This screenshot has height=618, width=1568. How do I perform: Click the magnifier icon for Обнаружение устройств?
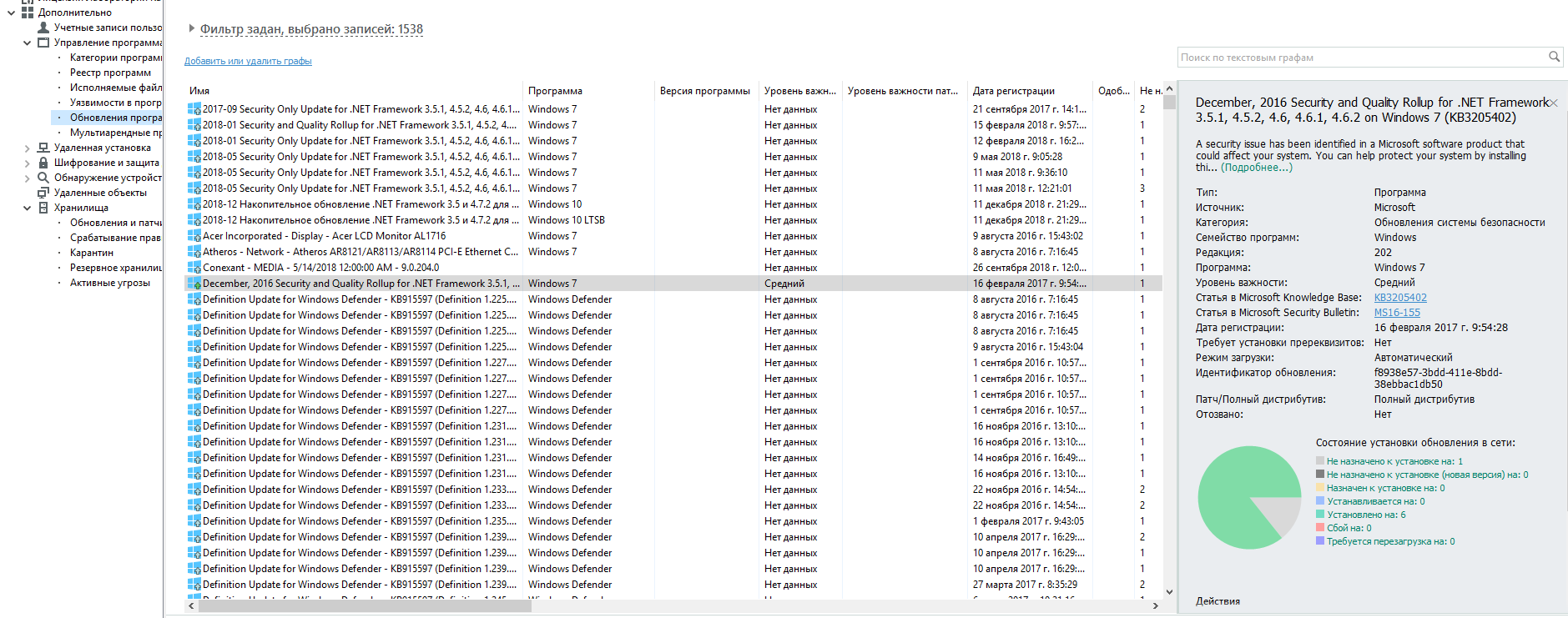coord(43,178)
